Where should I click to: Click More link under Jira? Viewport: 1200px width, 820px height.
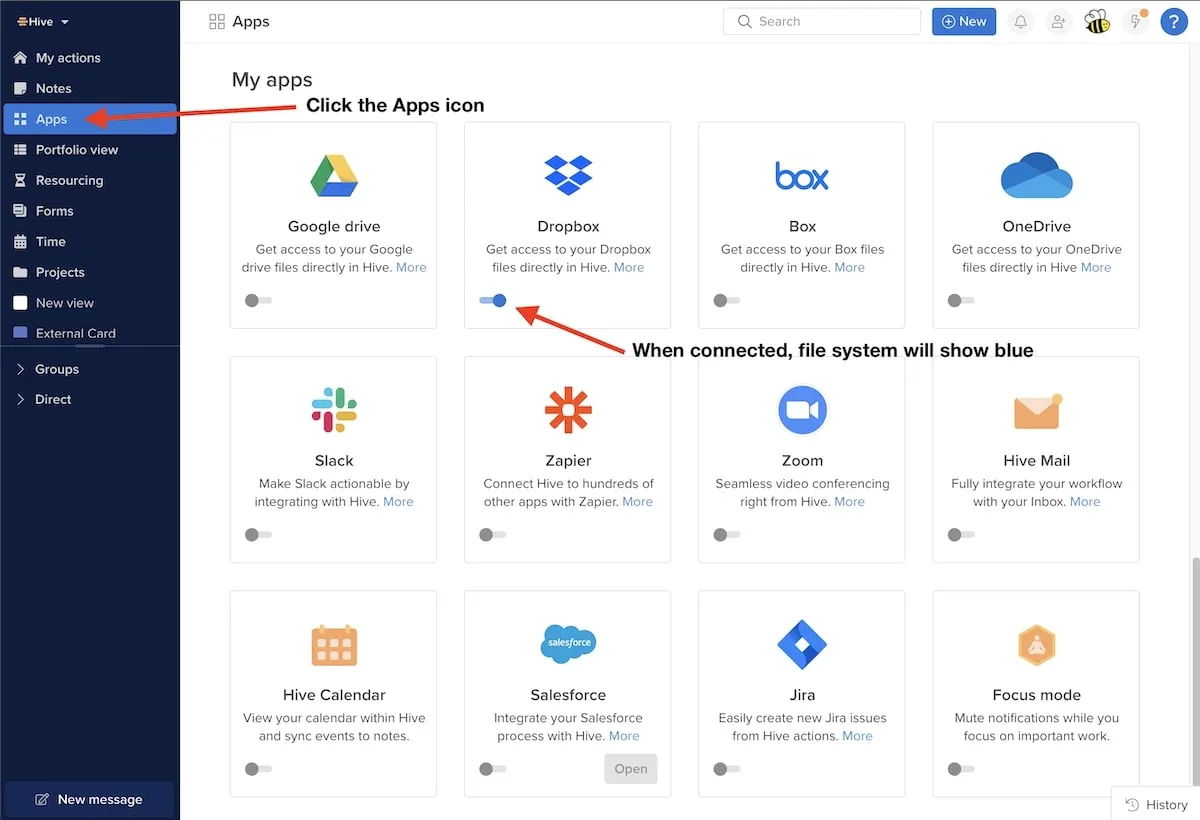click(x=857, y=736)
